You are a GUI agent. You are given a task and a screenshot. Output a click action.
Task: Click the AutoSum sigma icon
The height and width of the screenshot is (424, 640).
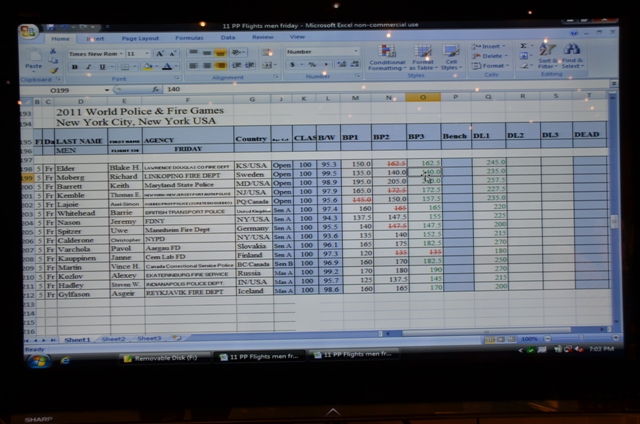(524, 46)
